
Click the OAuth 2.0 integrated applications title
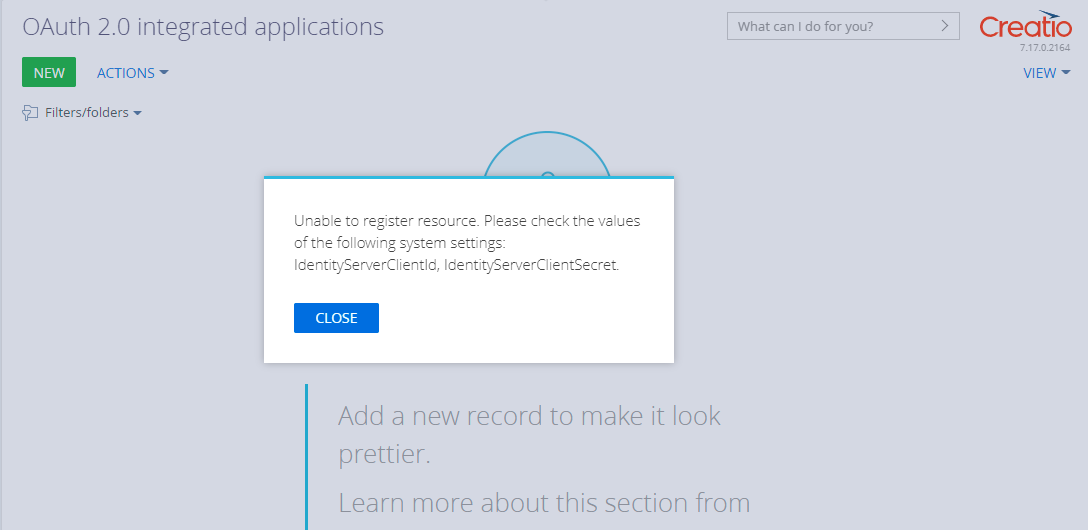(203, 27)
